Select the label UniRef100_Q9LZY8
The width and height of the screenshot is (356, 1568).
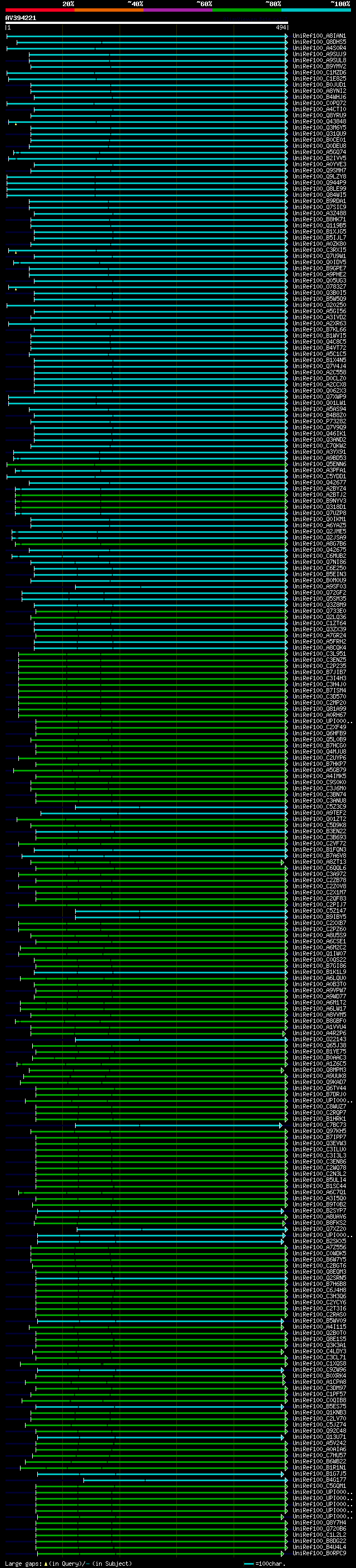[319, 176]
